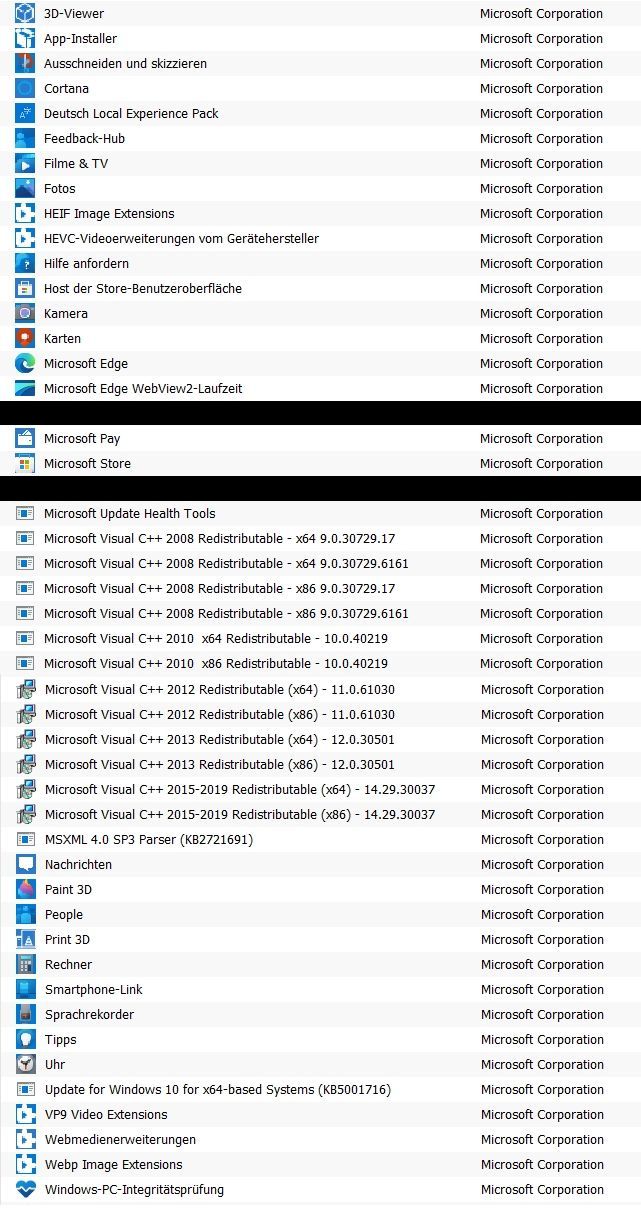
Task: Click the 3D-Viewer app icon
Action: point(25,13)
